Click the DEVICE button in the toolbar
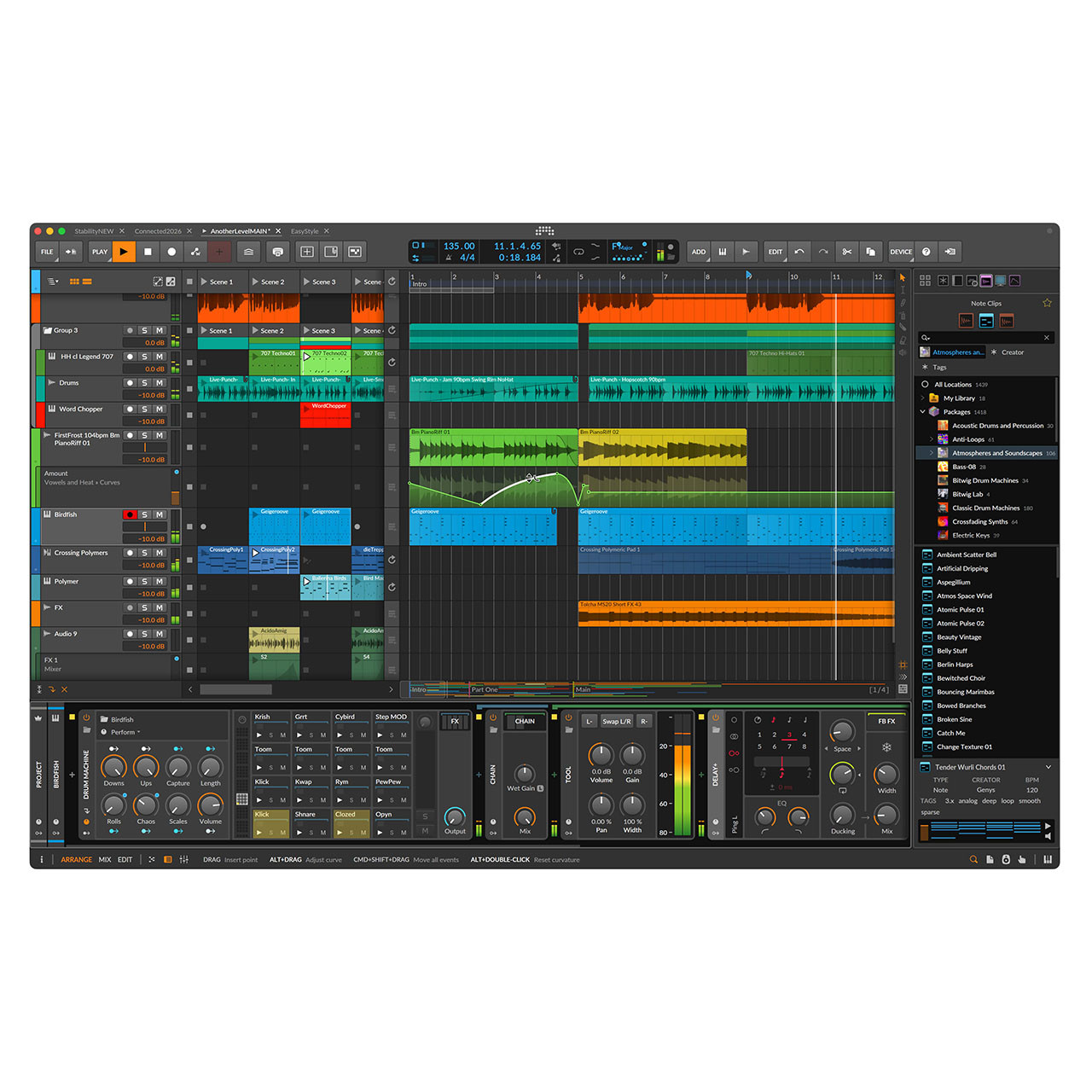This screenshot has width=1092, height=1092. click(x=901, y=252)
